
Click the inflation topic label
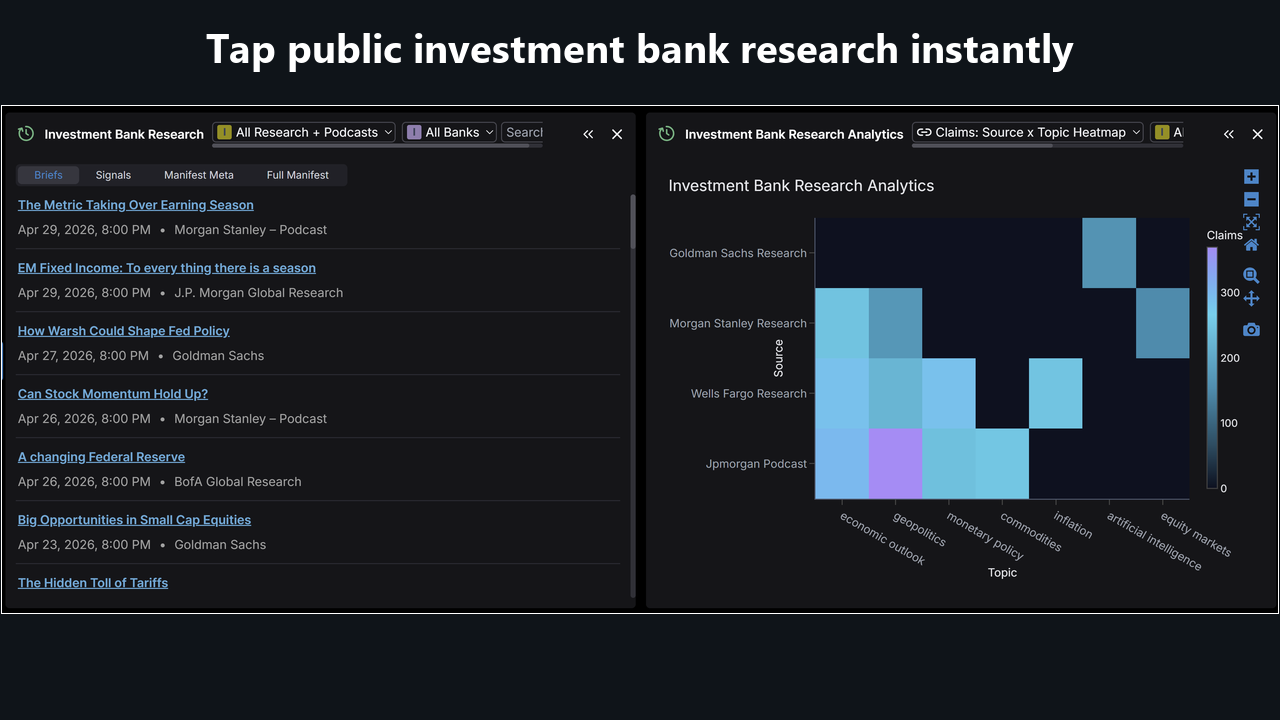[1073, 524]
